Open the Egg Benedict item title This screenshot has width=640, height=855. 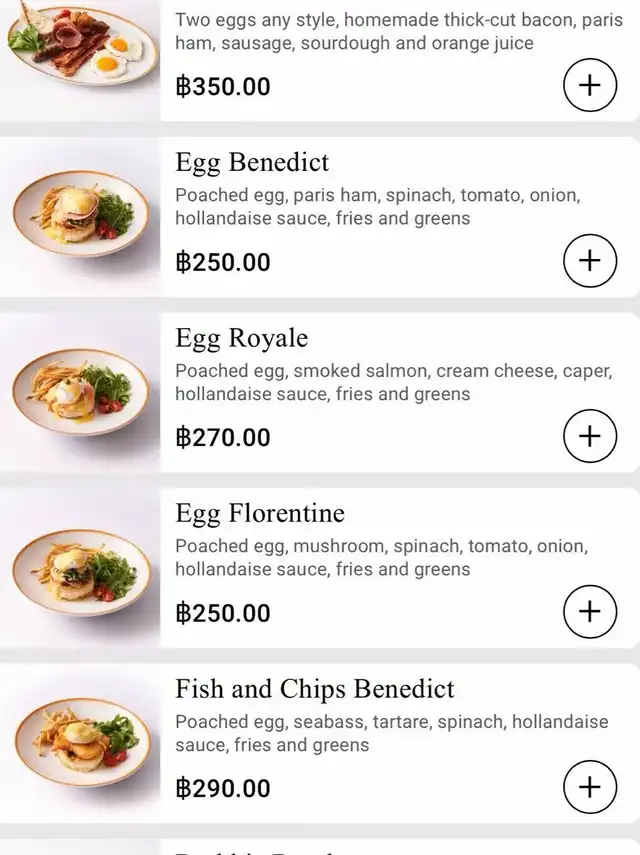click(252, 163)
